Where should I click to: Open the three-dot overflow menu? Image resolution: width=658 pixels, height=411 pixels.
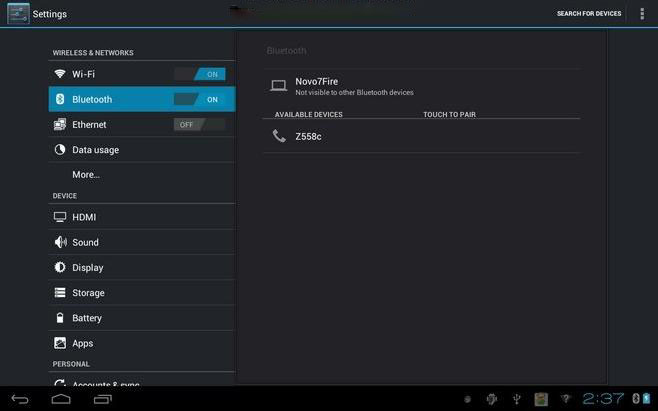(642, 14)
